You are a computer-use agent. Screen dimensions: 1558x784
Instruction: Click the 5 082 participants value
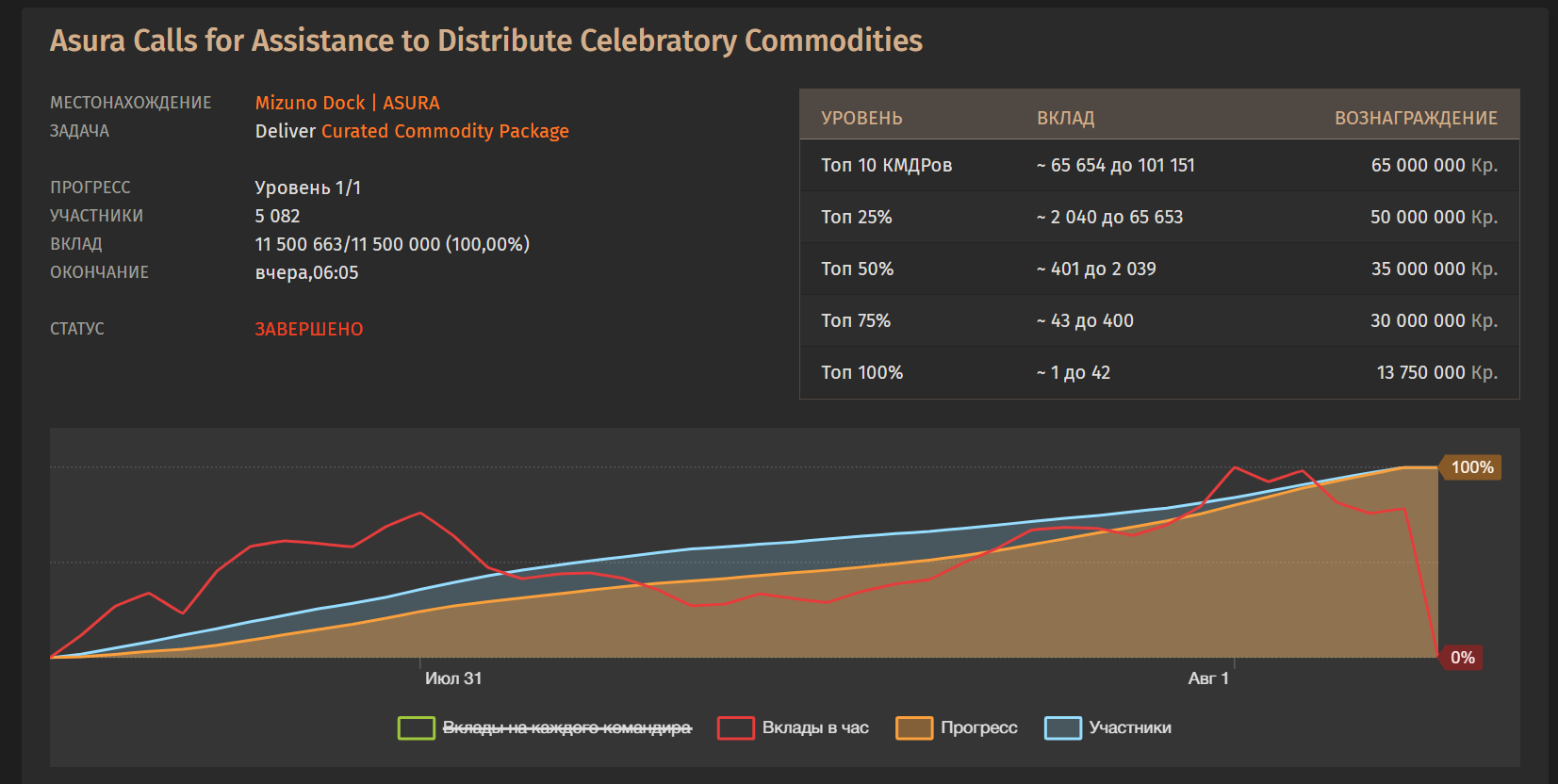pyautogui.click(x=277, y=216)
